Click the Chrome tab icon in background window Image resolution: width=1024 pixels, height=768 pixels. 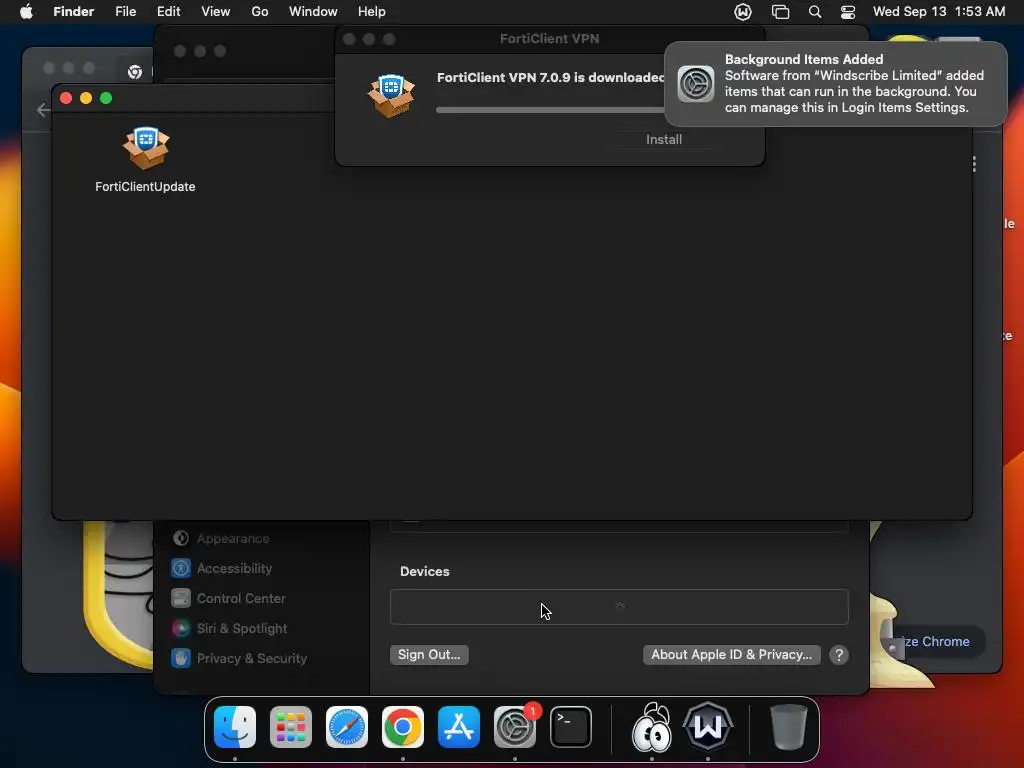[x=135, y=72]
